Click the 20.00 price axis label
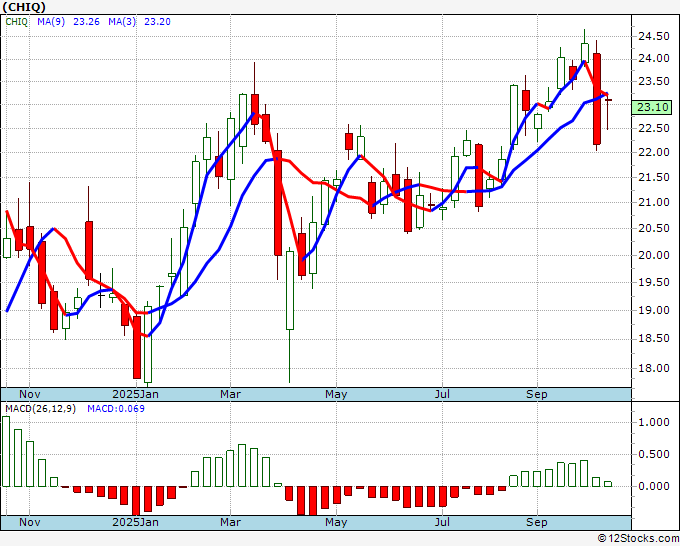 pos(654,255)
